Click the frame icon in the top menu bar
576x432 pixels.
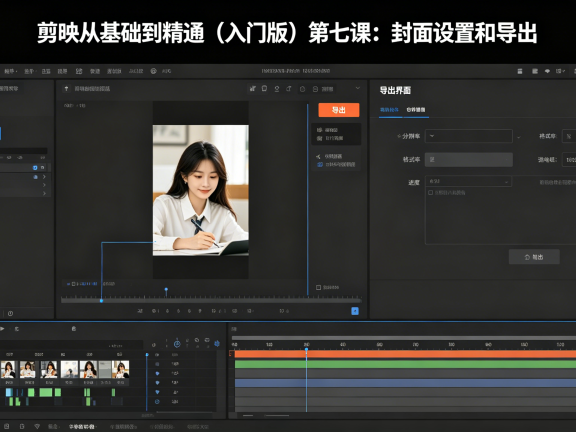pyautogui.click(x=79, y=71)
